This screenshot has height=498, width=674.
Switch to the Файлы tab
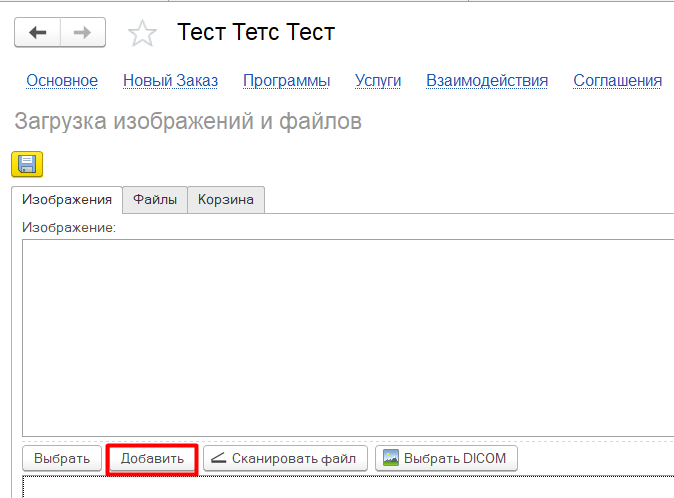(155, 200)
